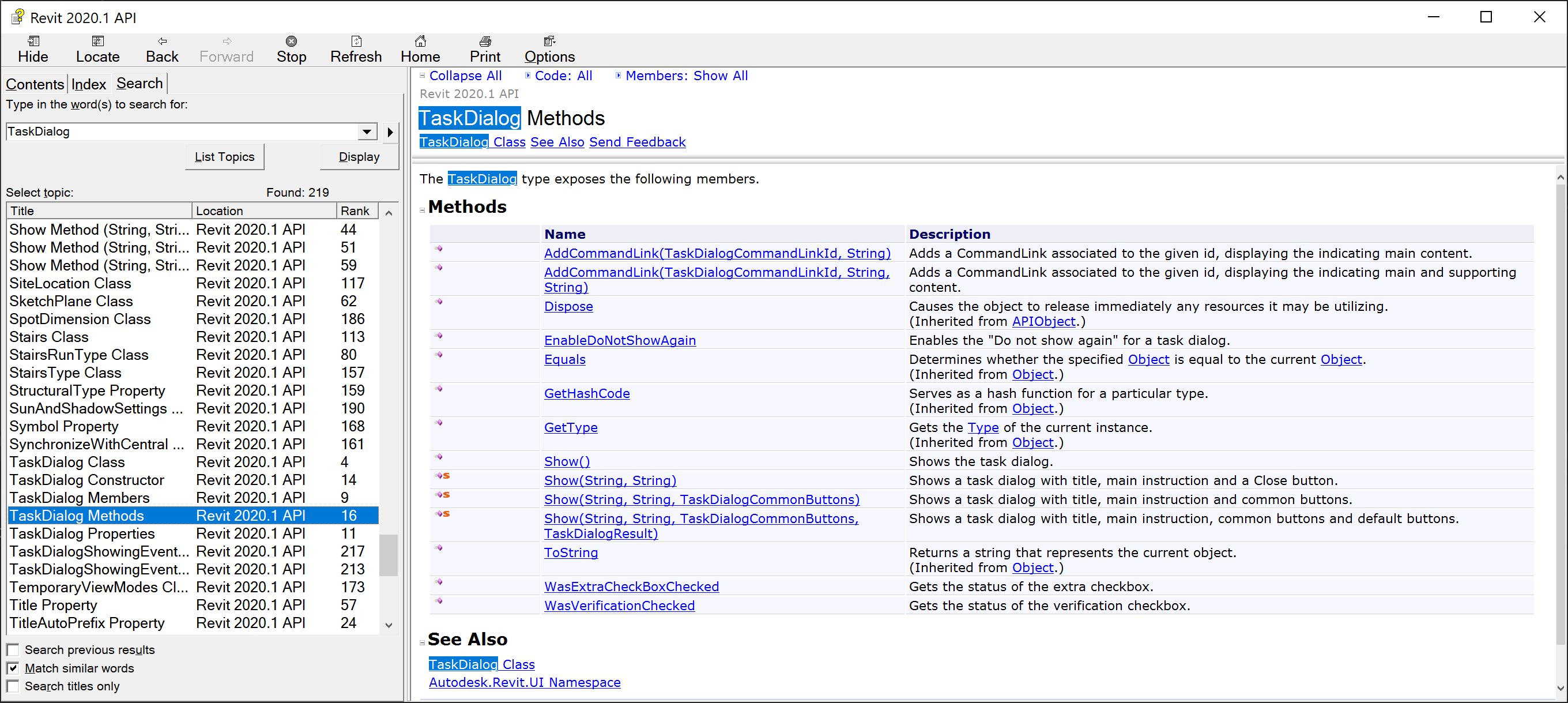Image resolution: width=1568 pixels, height=703 pixels.
Task: Check Search titles only
Action: point(13,686)
